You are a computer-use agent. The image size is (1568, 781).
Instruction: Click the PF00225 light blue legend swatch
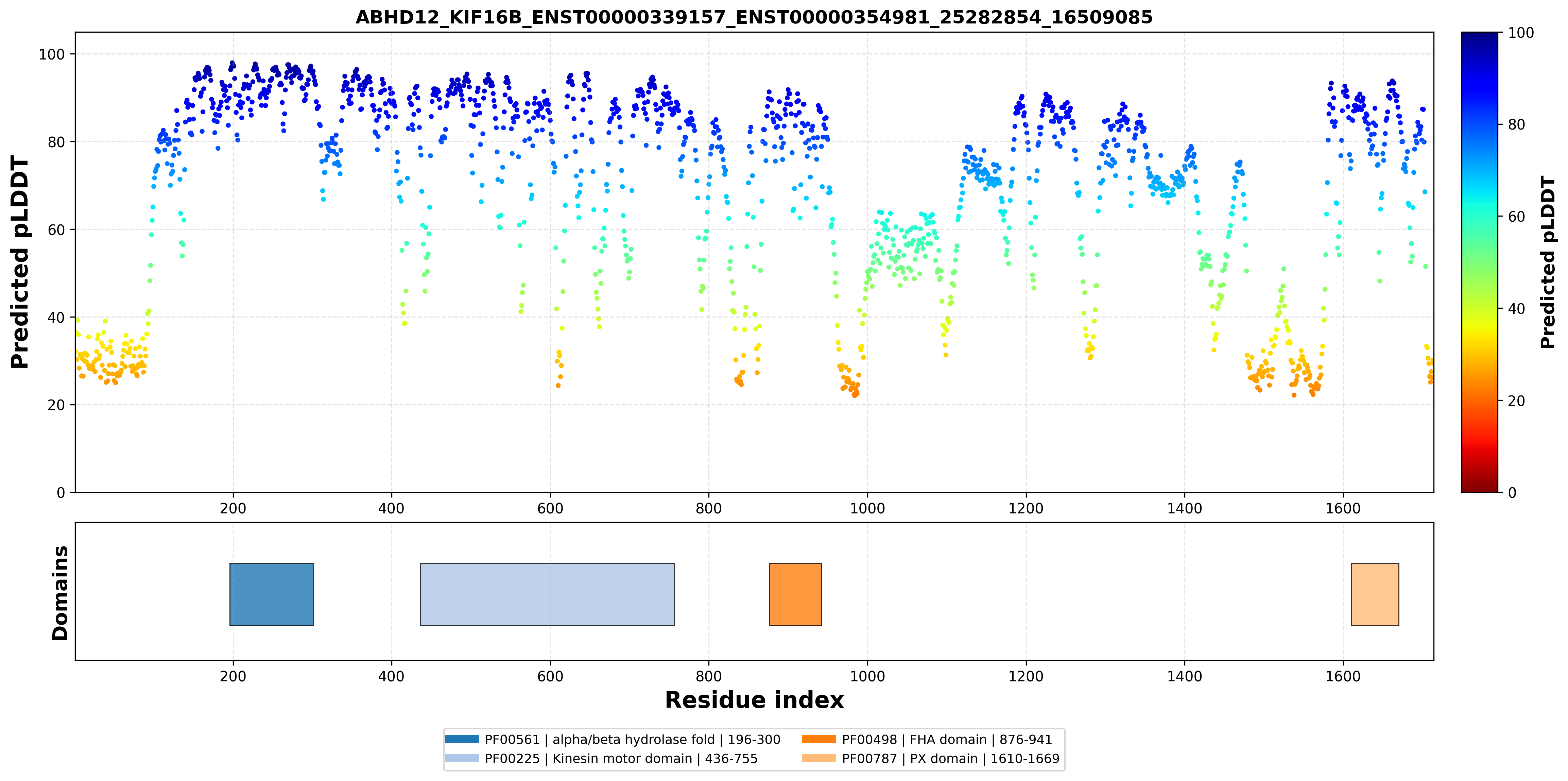click(461, 758)
